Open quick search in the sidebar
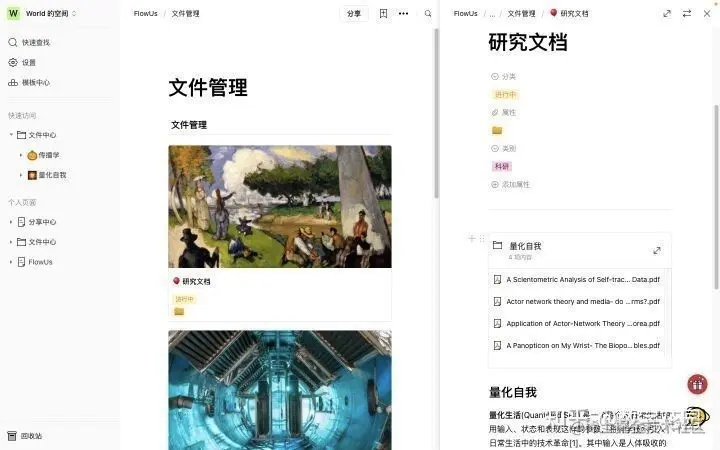720x450 pixels. pos(29,42)
